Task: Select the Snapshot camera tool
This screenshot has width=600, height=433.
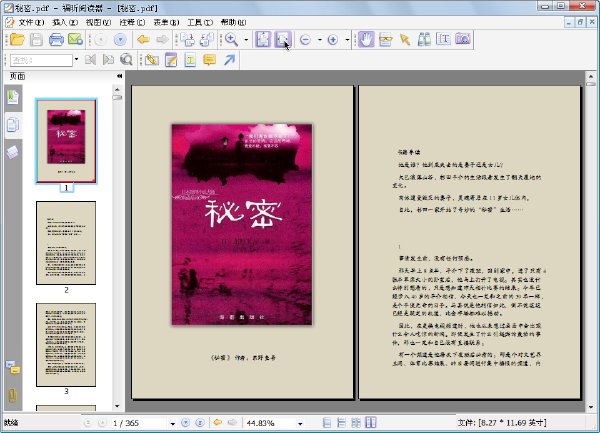Action: [463, 39]
